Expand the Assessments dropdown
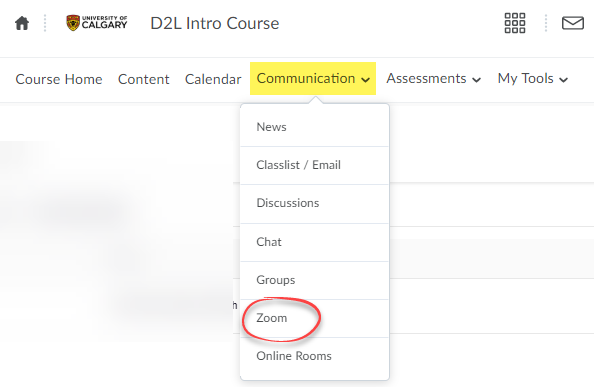 click(x=434, y=78)
